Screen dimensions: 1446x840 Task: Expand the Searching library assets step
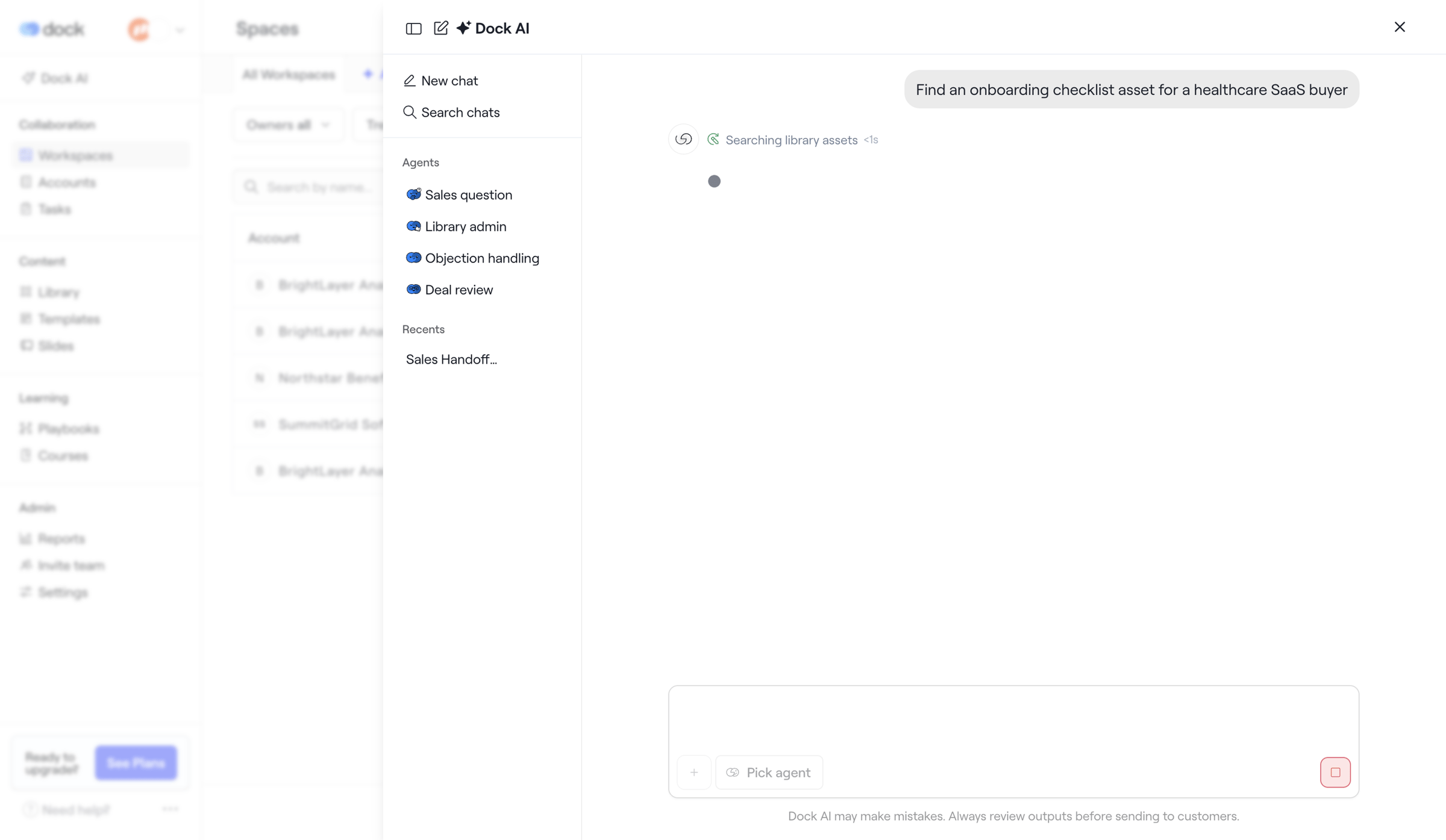pos(791,140)
